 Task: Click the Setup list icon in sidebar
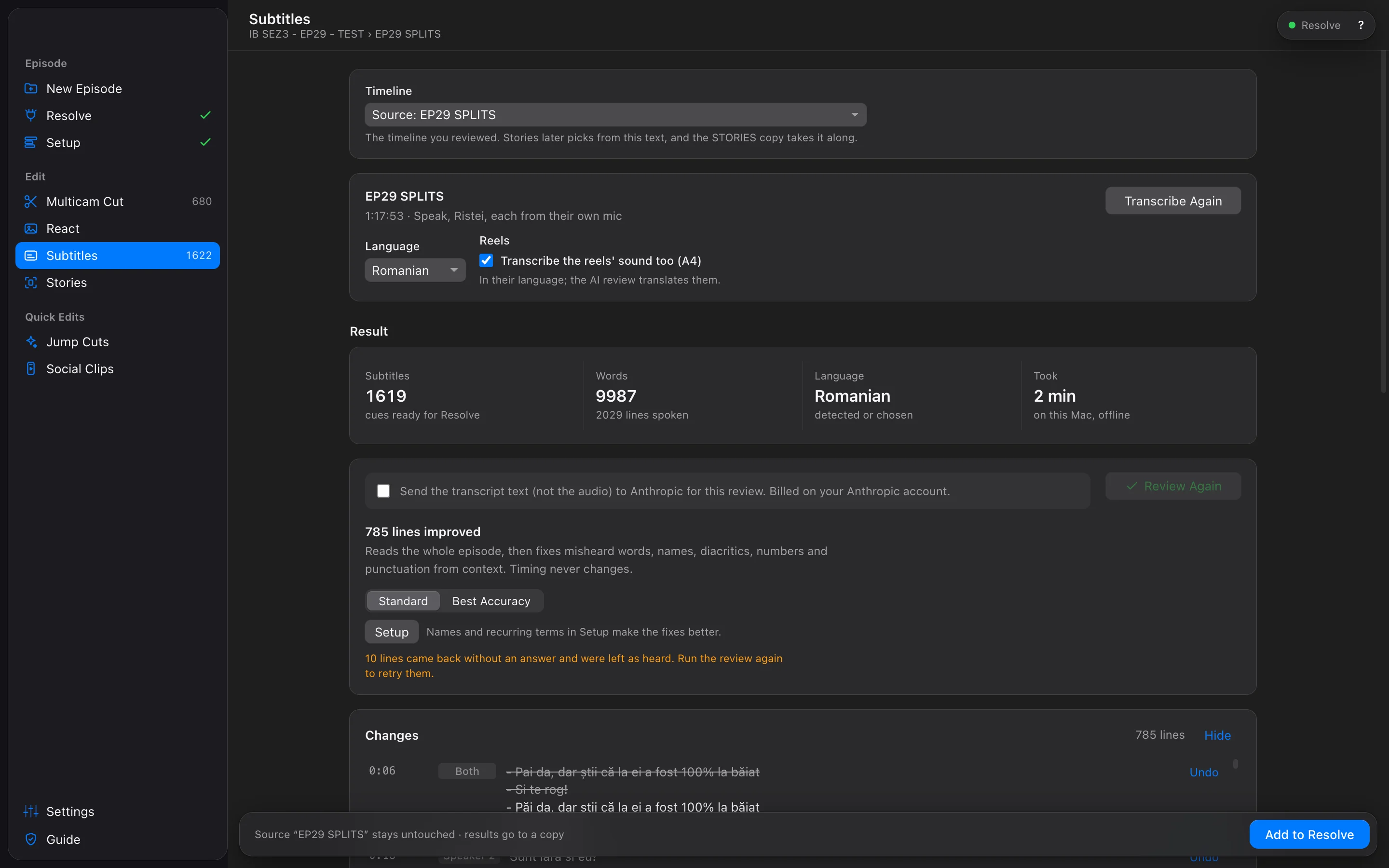pyautogui.click(x=31, y=142)
